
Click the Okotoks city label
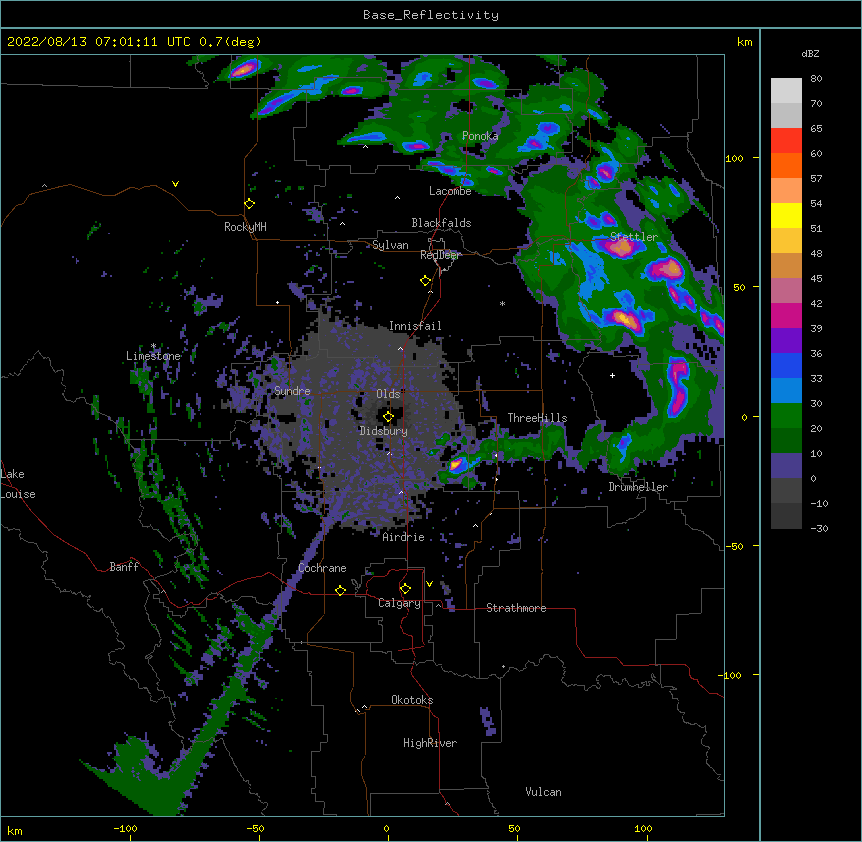click(412, 700)
